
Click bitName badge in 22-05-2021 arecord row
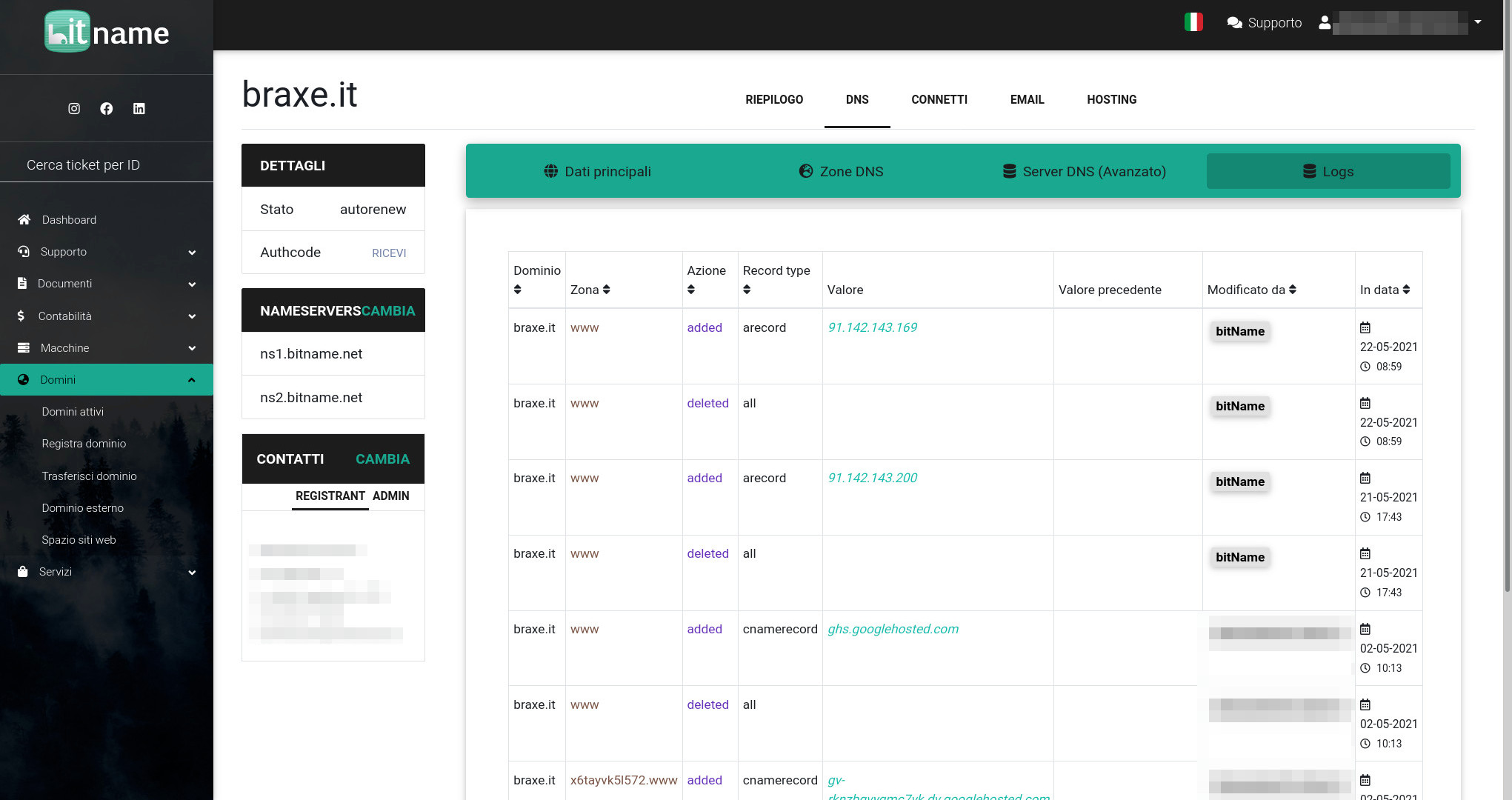coord(1239,331)
